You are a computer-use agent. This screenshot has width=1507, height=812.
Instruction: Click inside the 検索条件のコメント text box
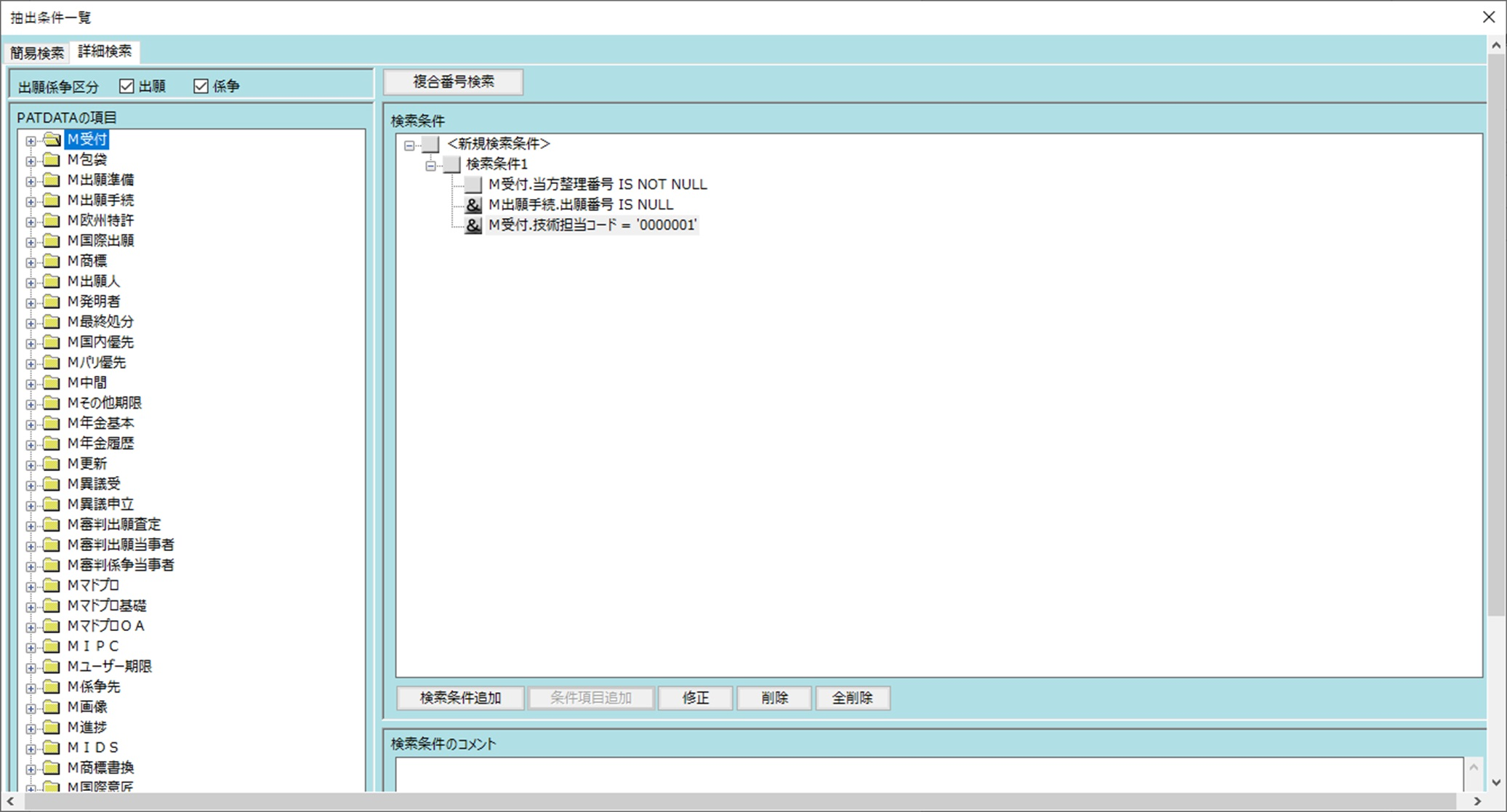929,774
